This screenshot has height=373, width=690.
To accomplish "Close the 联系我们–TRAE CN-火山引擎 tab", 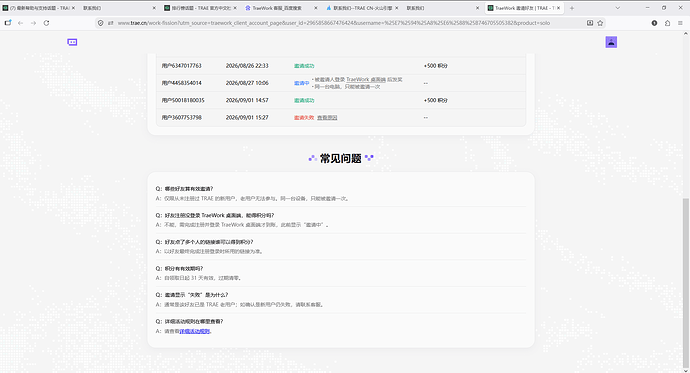I will [x=396, y=8].
